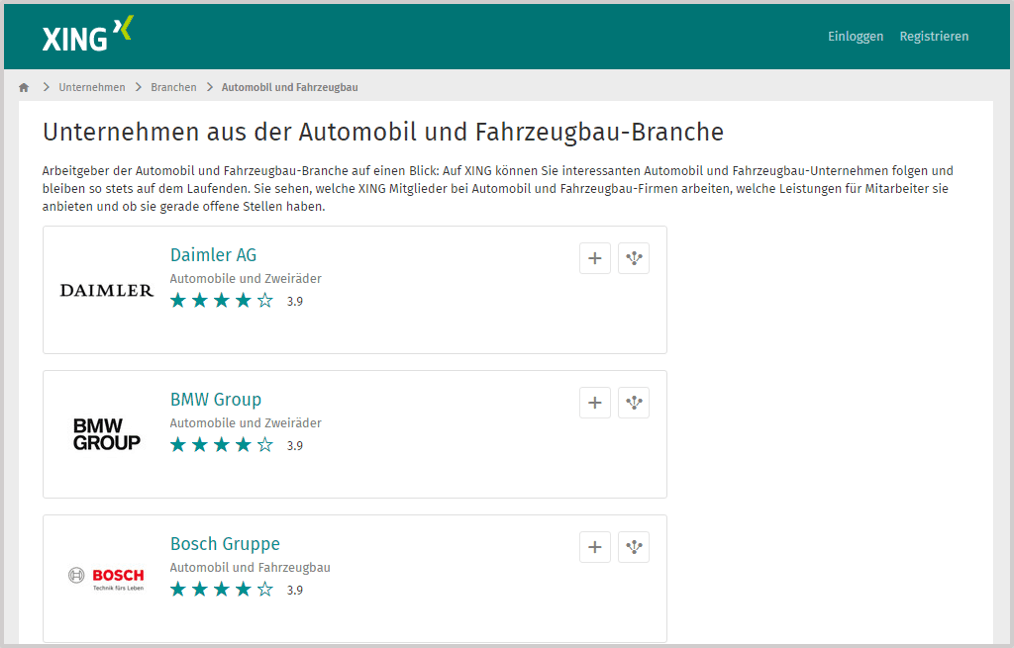
Task: Follow Bosch Gruppe using the plus button
Action: tap(594, 546)
